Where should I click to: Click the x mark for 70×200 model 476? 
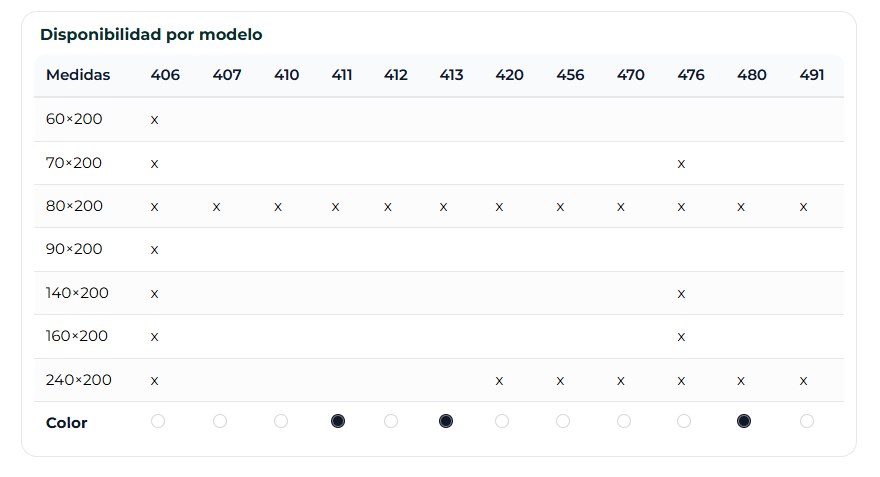coord(681,163)
